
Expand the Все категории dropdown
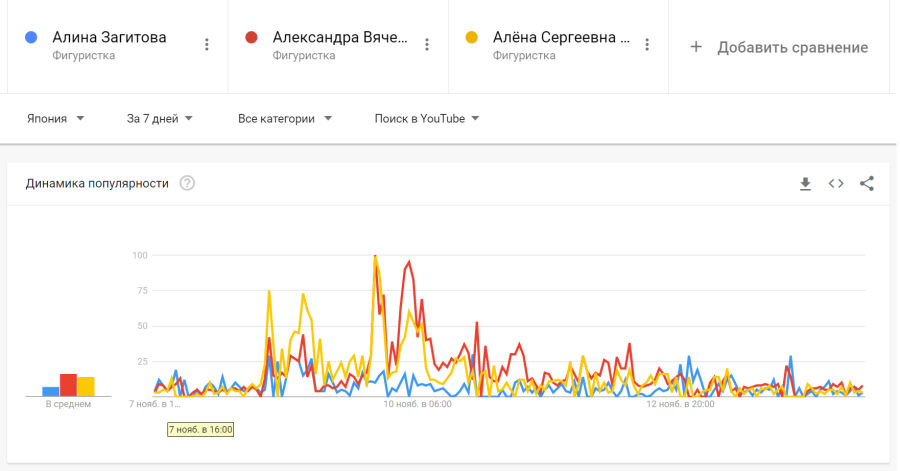click(x=285, y=118)
